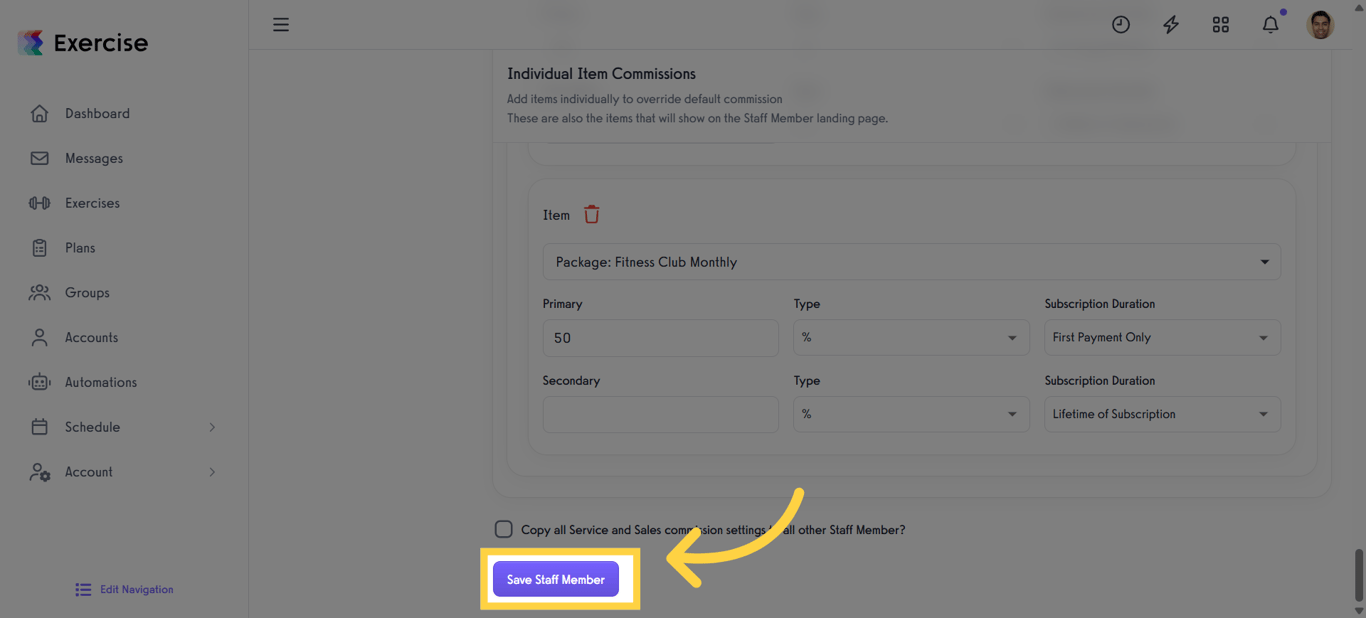The width and height of the screenshot is (1366, 618).
Task: Click inside the Secondary commission field
Action: pyautogui.click(x=660, y=414)
